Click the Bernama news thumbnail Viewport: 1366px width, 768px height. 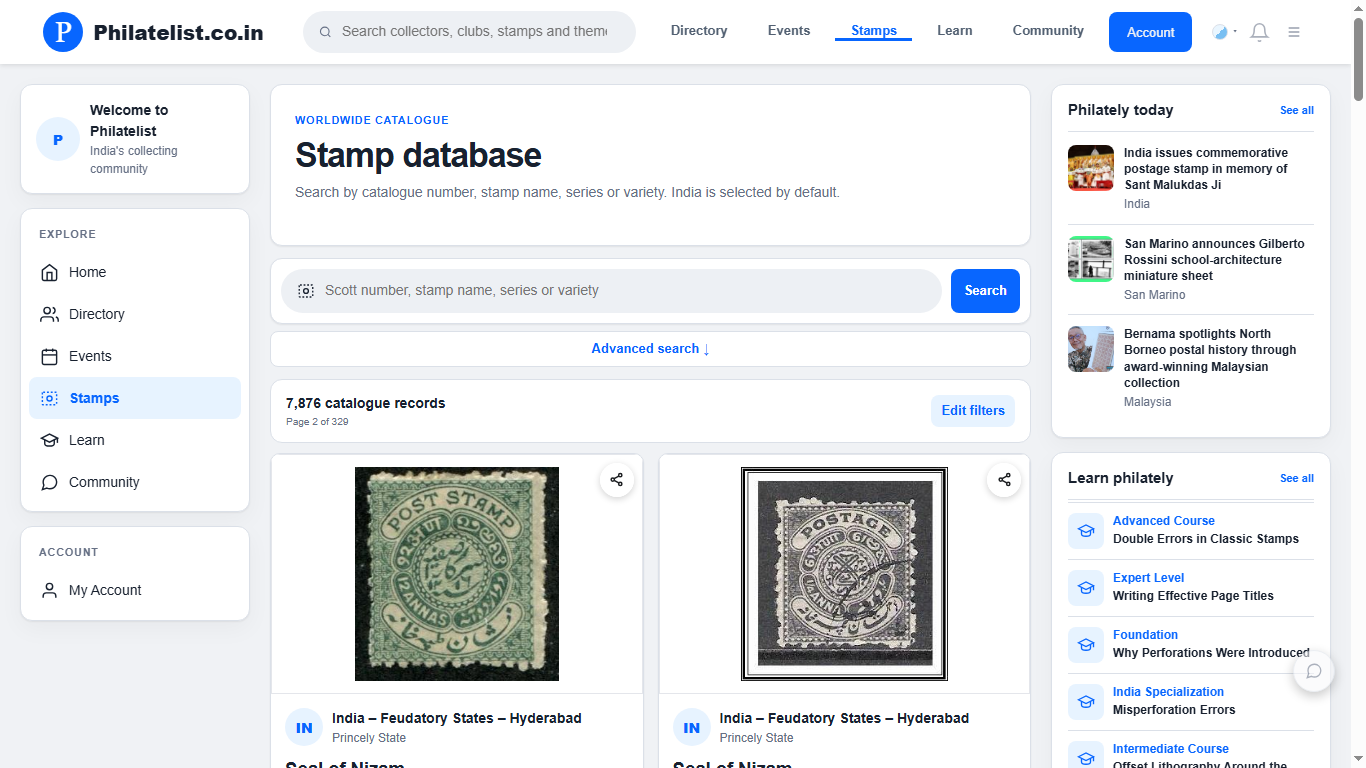coord(1091,349)
